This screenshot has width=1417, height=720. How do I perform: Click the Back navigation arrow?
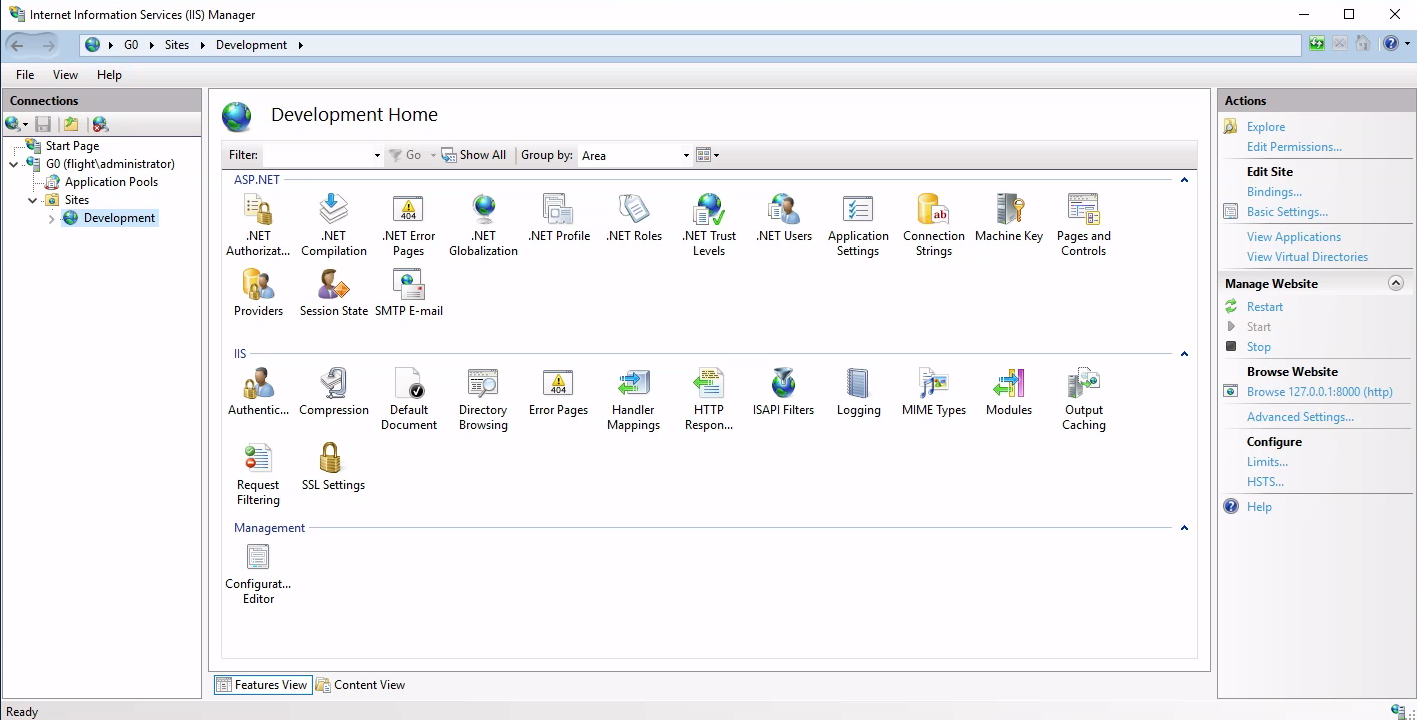coord(17,45)
